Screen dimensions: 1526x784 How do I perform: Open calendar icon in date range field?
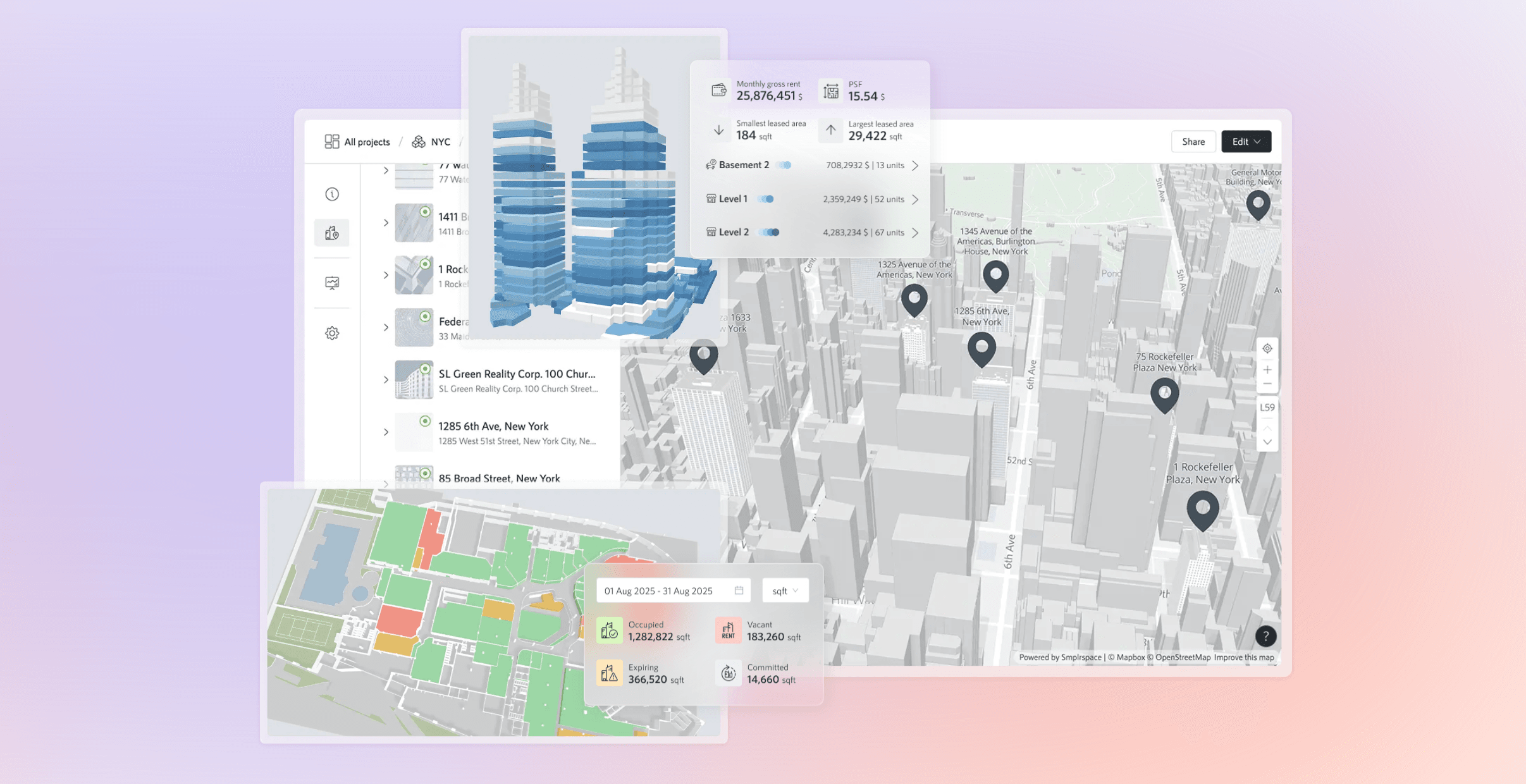click(739, 591)
